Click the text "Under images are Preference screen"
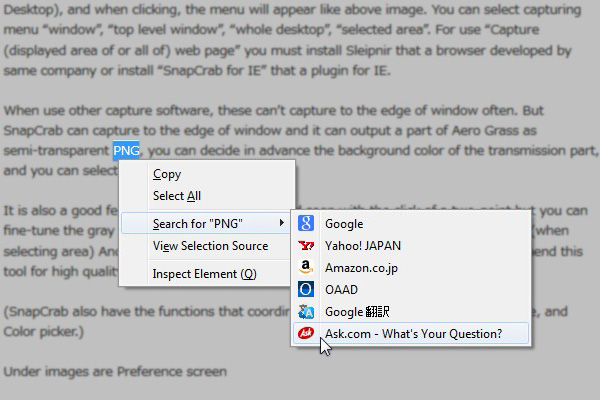Image resolution: width=600 pixels, height=400 pixels. pos(115,371)
